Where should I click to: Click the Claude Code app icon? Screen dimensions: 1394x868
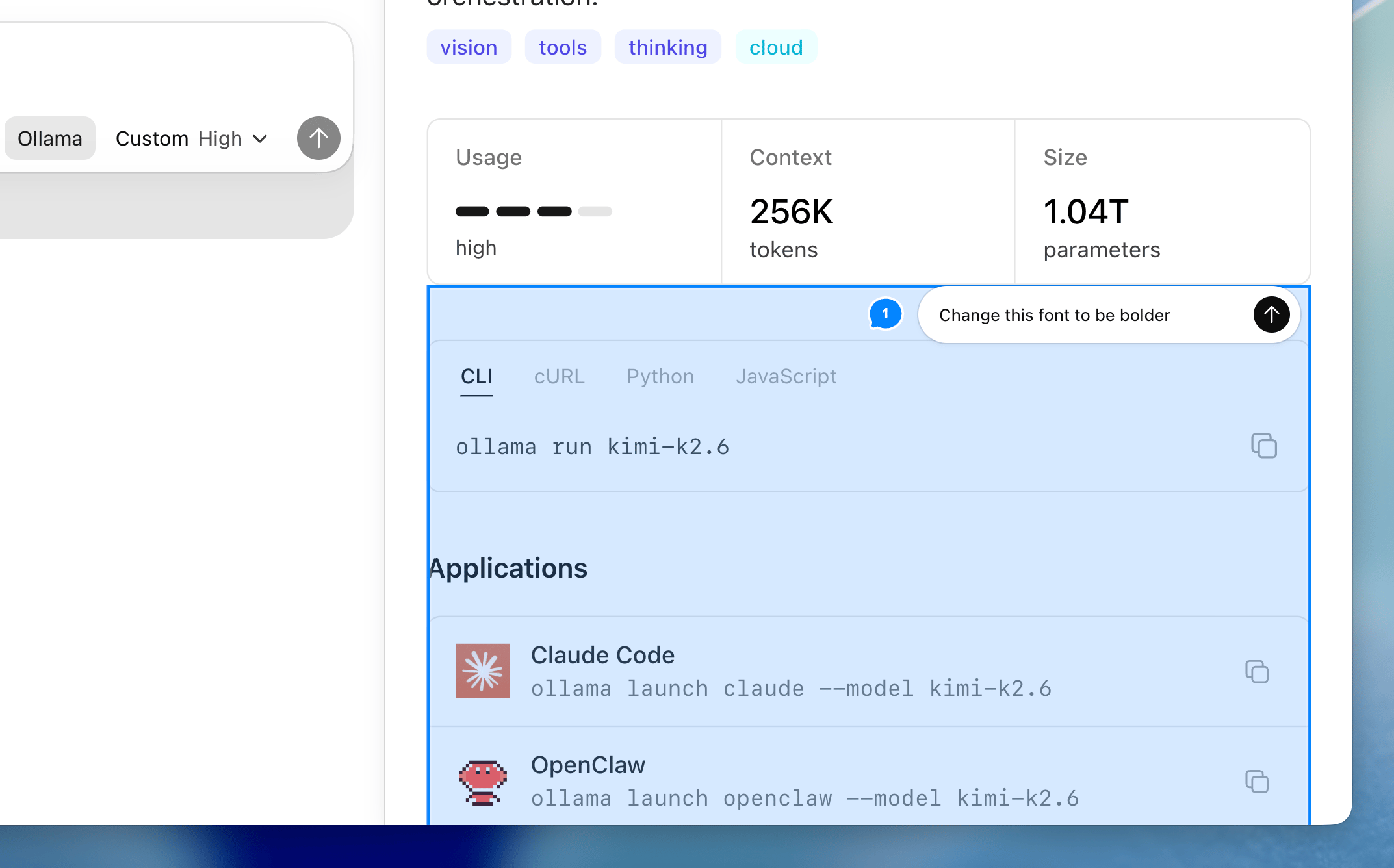(483, 671)
